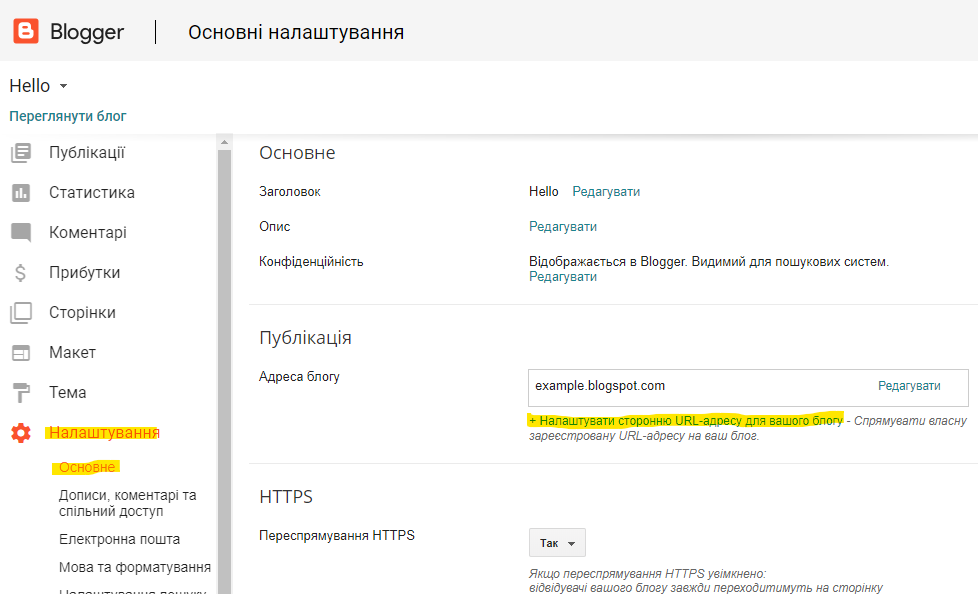The width and height of the screenshot is (978, 594).
Task: Click the Тема paint roller icon
Action: (x=21, y=393)
